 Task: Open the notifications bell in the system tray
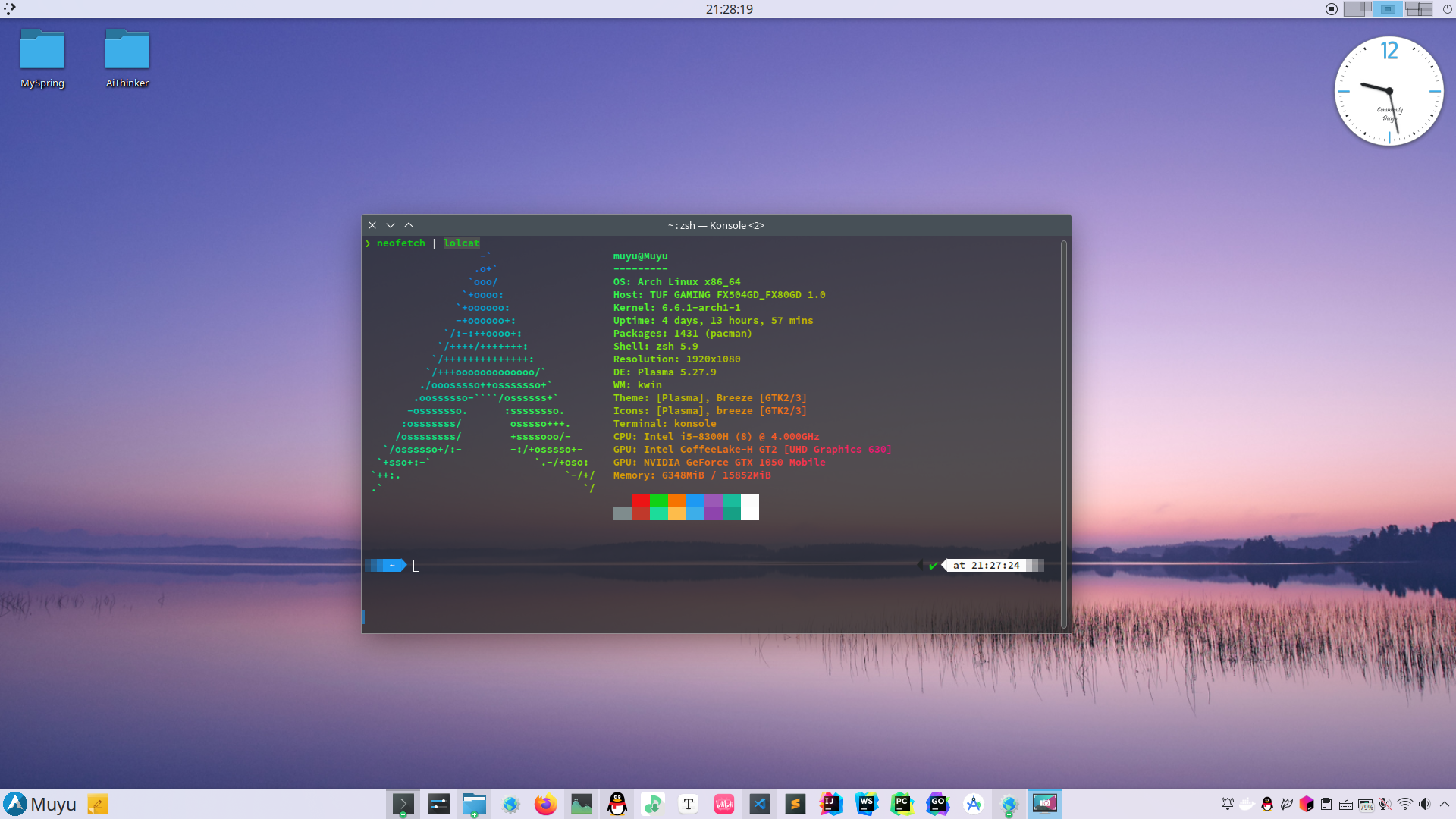pos(1227,804)
